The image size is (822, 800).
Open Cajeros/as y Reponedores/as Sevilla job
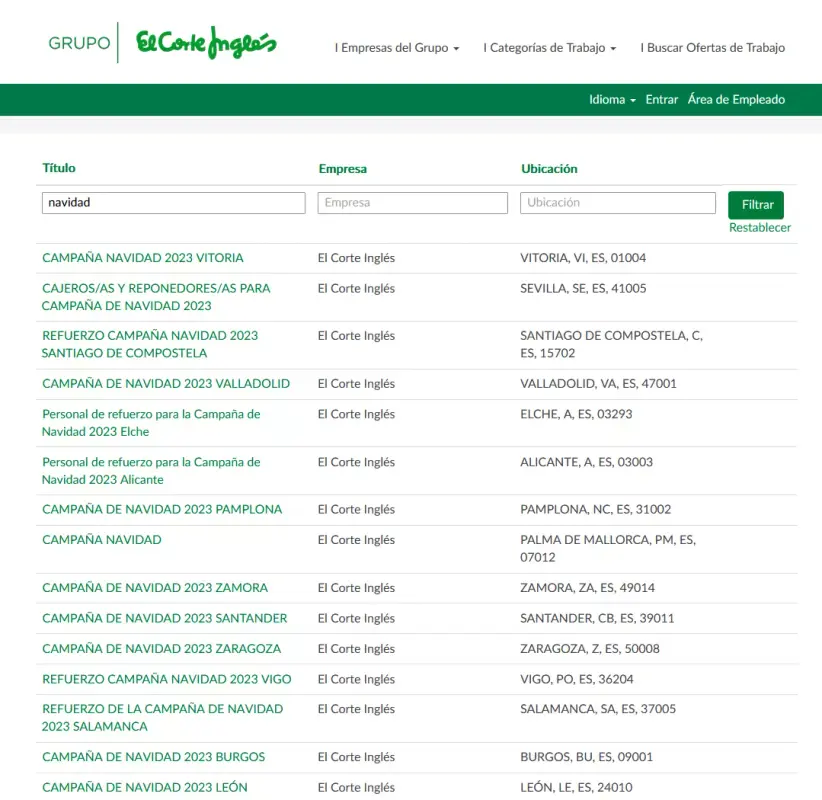point(156,297)
